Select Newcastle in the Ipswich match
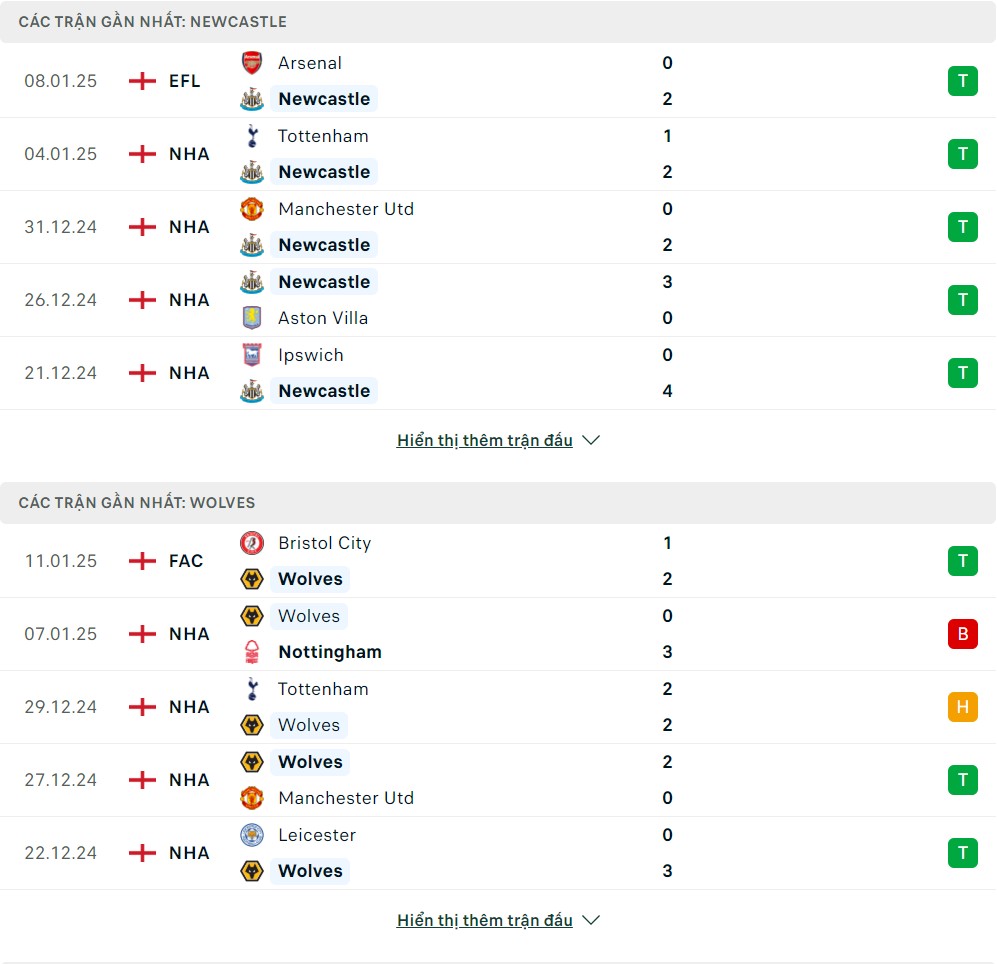Image resolution: width=997 pixels, height=964 pixels. point(324,390)
